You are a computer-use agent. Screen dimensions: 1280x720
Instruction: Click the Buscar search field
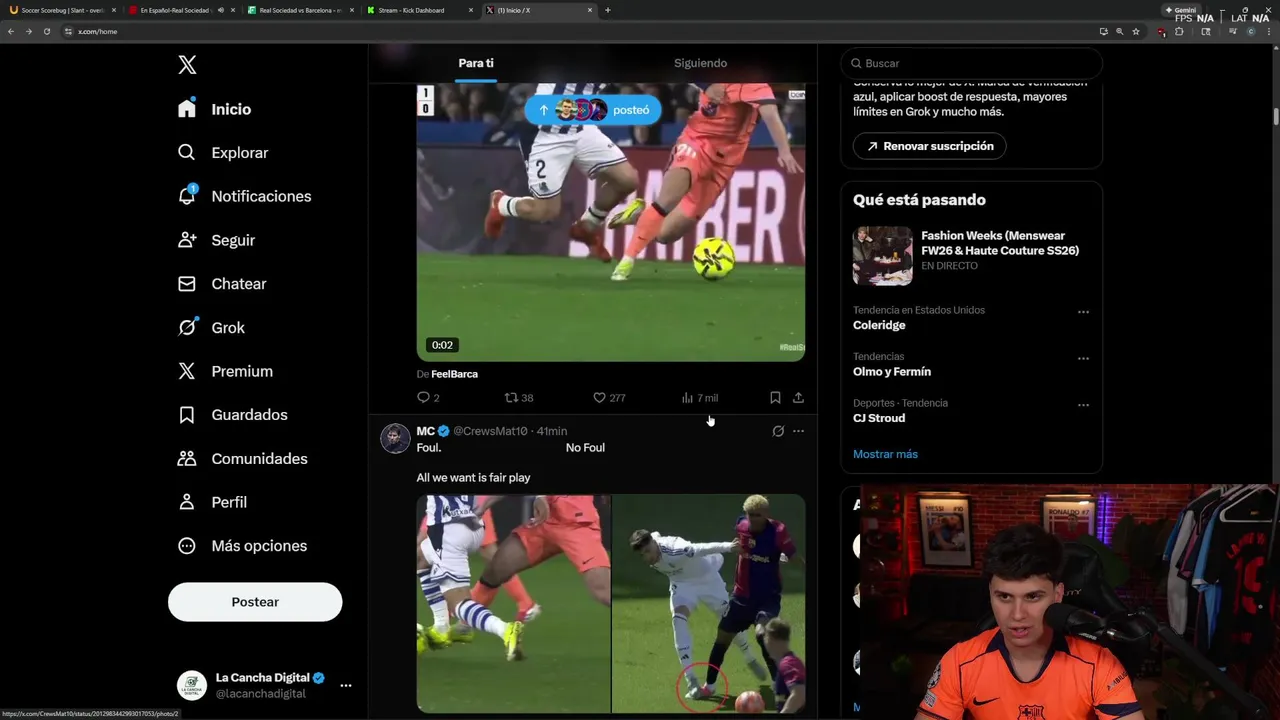point(971,63)
